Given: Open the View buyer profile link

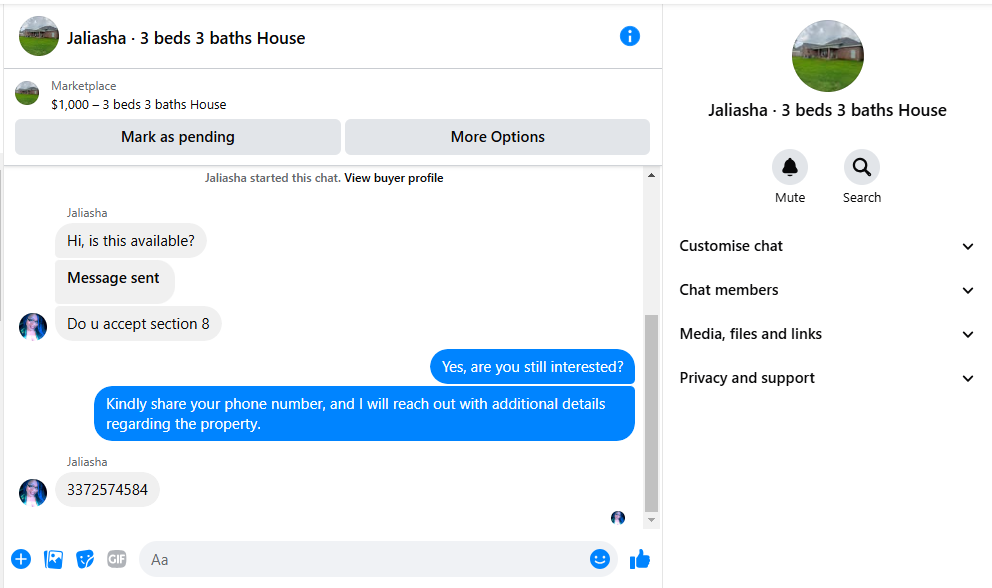Looking at the screenshot, I should (x=394, y=178).
